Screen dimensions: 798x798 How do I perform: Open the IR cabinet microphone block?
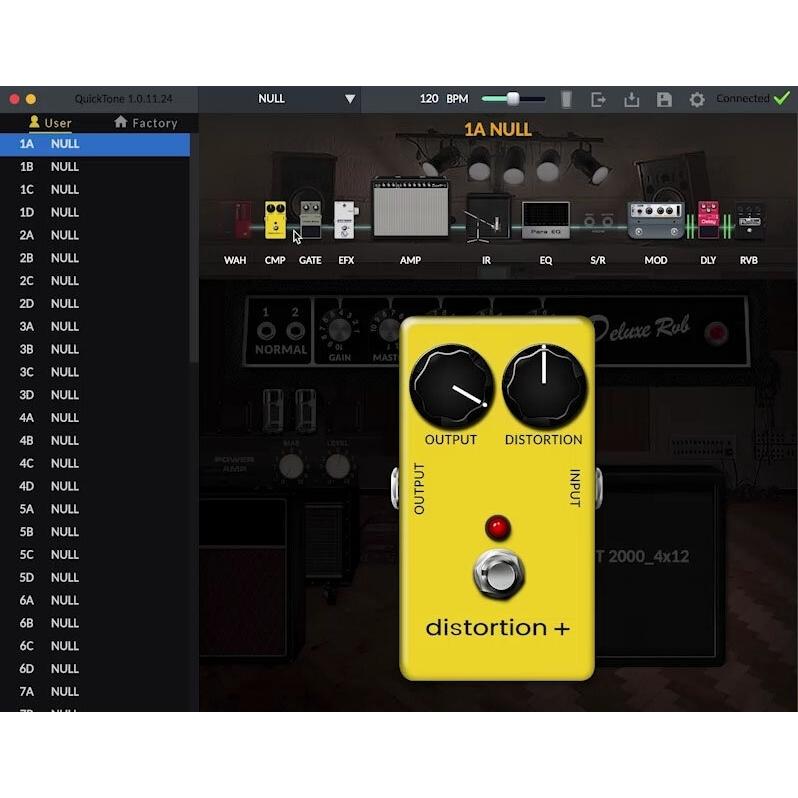487,217
